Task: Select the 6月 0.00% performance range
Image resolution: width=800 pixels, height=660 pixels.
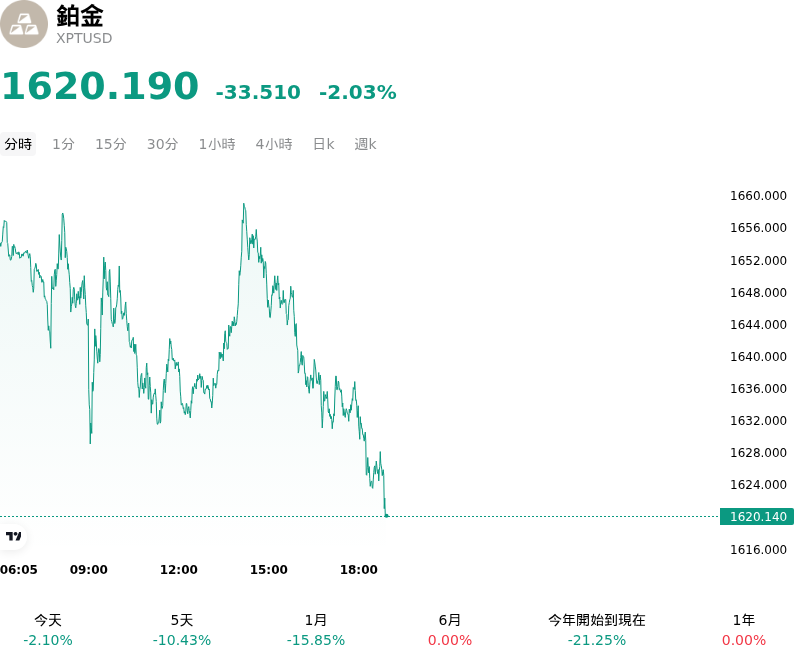Action: pyautogui.click(x=449, y=630)
